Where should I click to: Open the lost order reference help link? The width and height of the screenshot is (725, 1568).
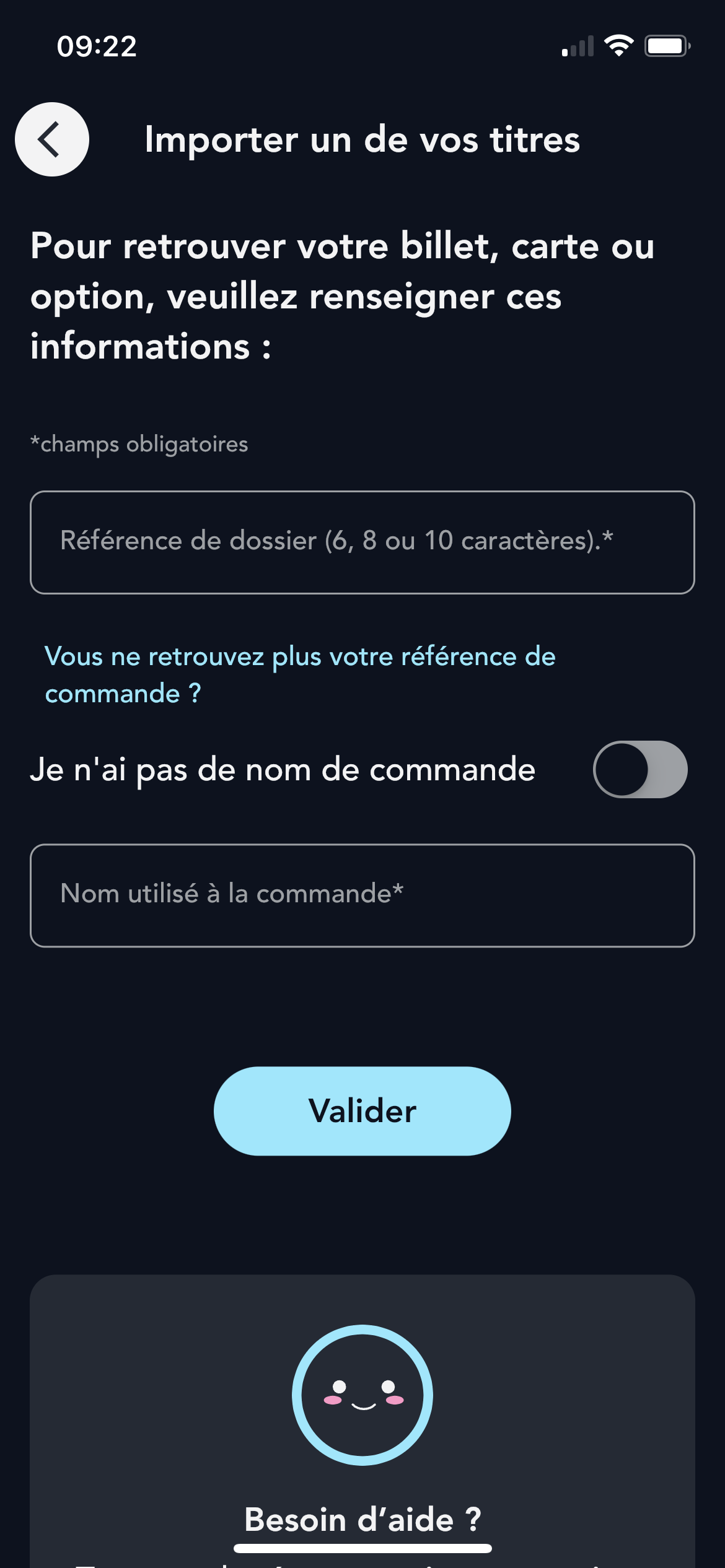(x=301, y=674)
